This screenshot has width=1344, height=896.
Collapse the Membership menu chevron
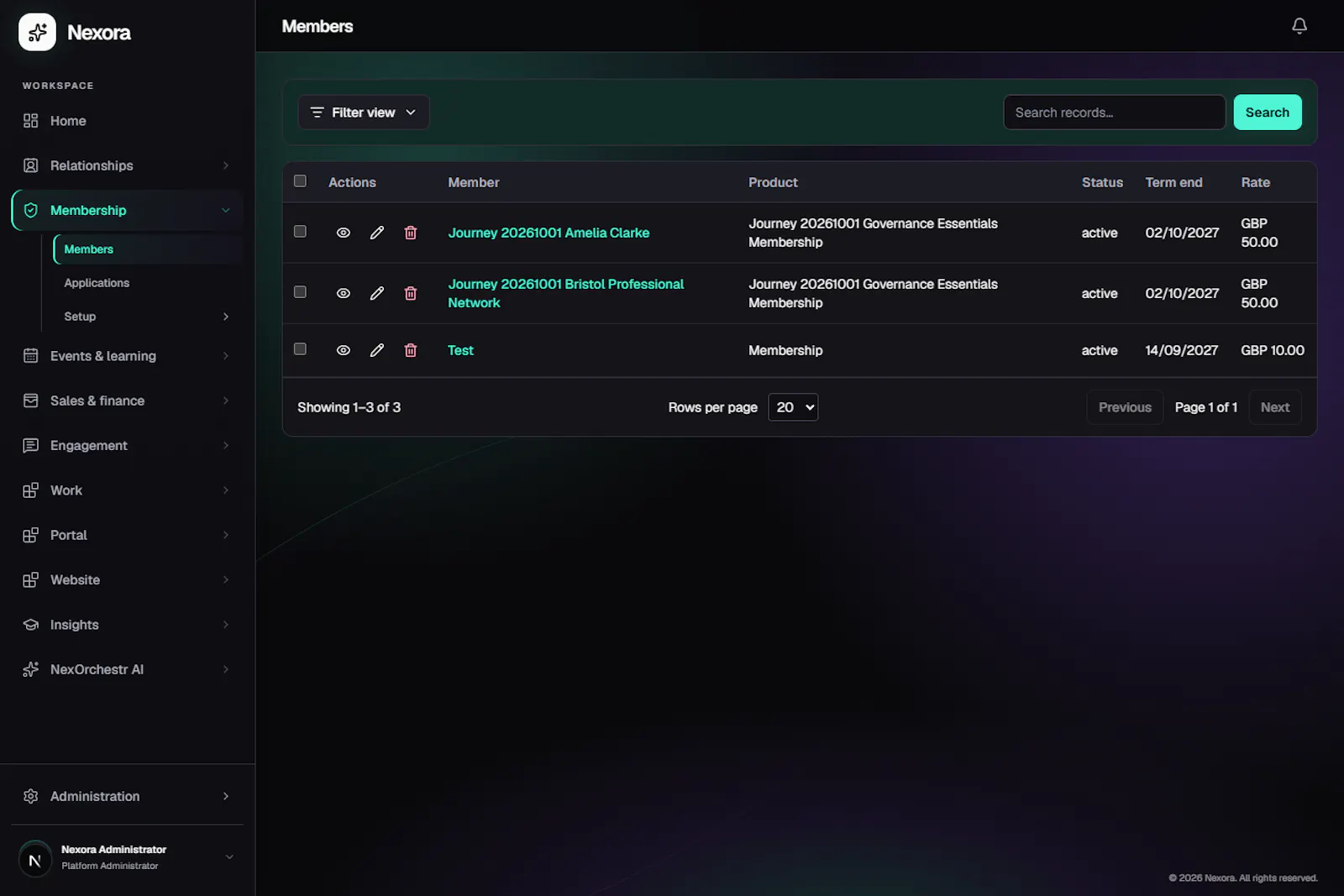tap(225, 210)
